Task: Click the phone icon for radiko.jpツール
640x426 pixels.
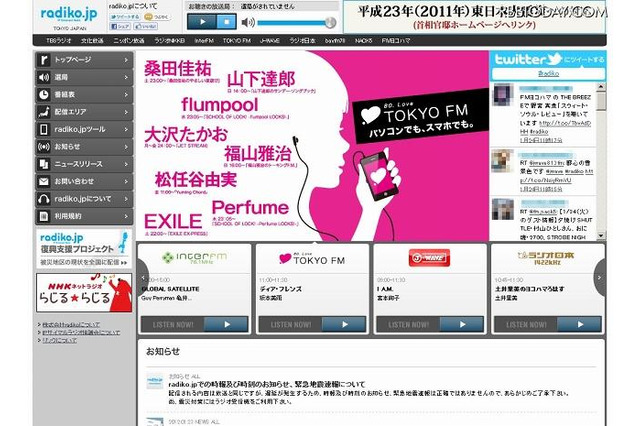Action: point(44,129)
